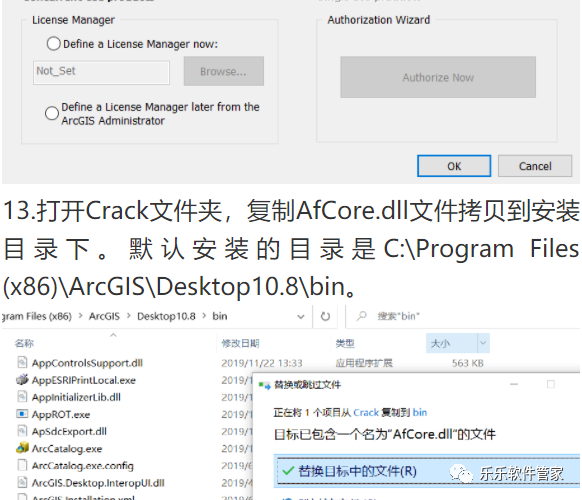Screen dimensions: 582x500
Task: Dismiss dialog with Cancel button
Action: click(534, 166)
